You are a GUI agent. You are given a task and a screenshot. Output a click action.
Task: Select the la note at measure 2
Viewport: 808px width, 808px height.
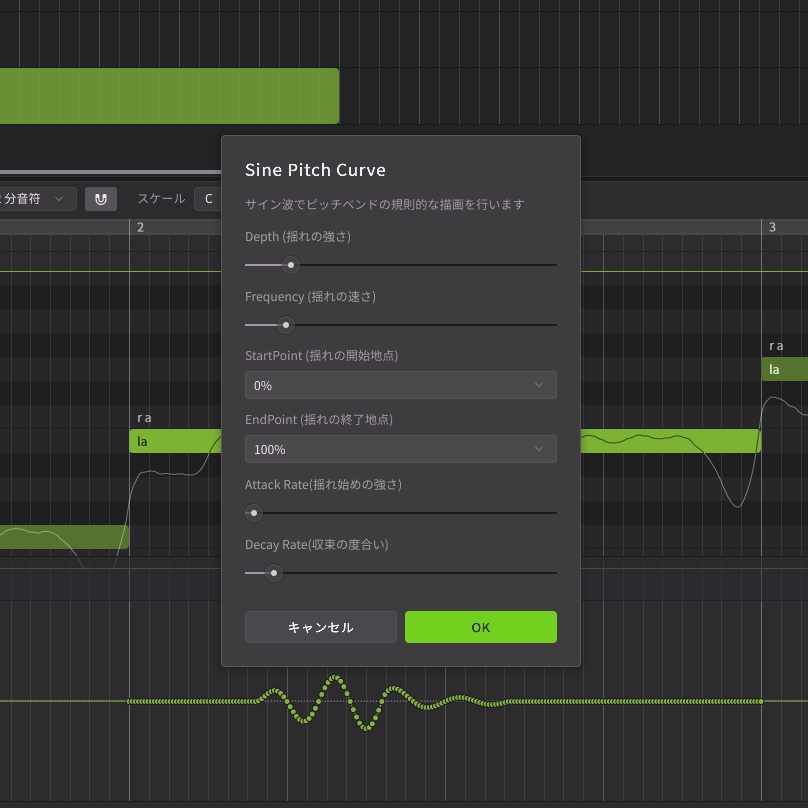[x=175, y=441]
